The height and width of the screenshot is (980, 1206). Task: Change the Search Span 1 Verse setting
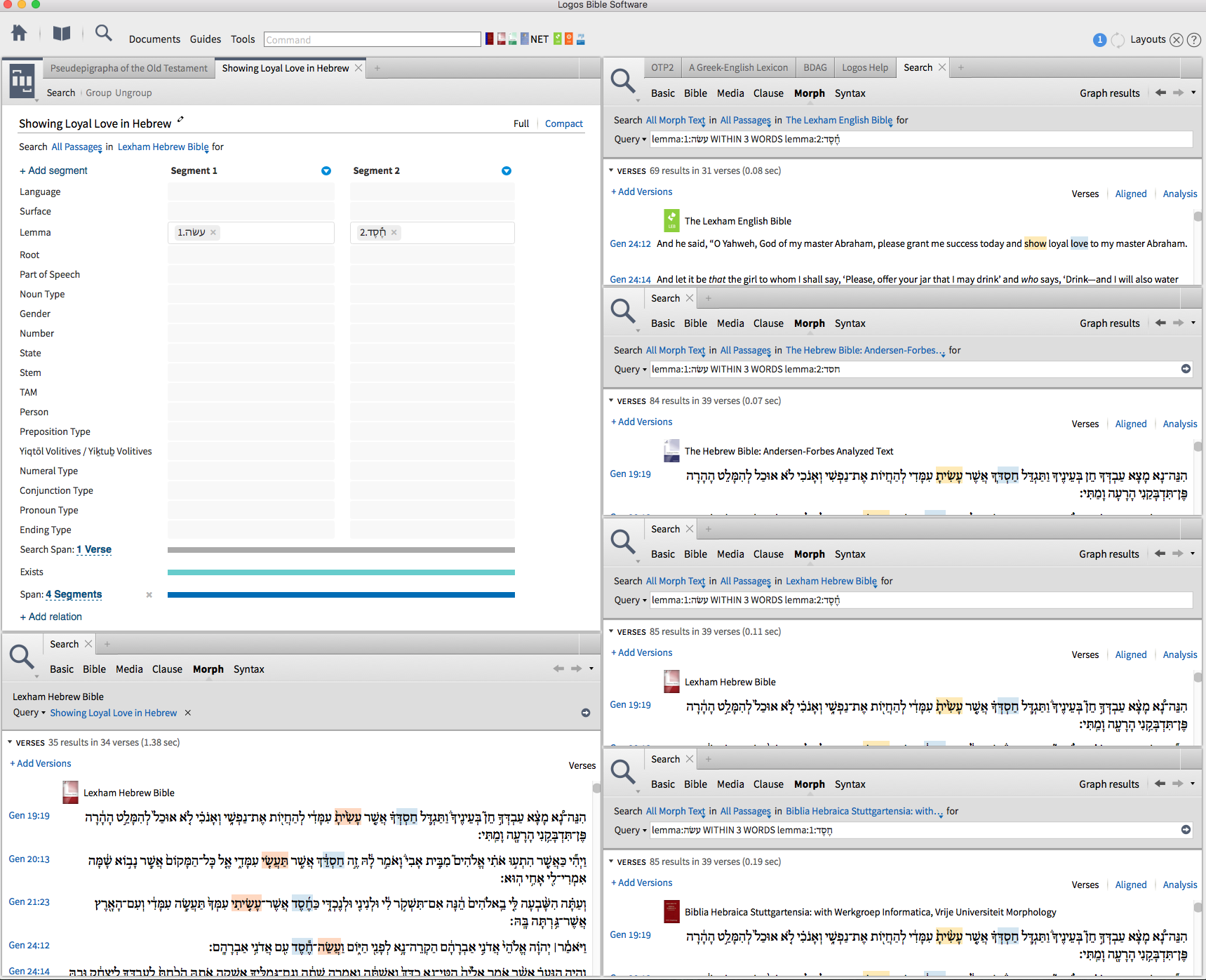click(94, 549)
